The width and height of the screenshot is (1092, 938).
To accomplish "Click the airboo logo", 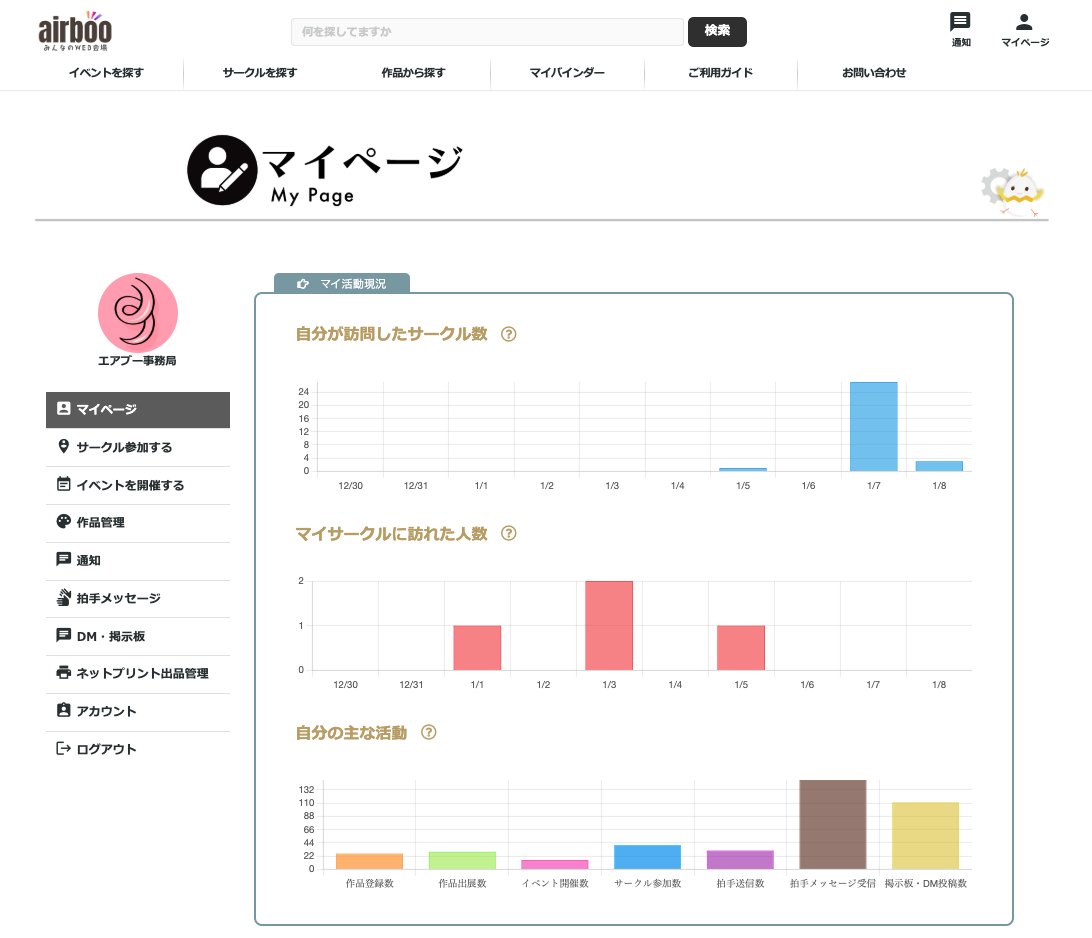I will coord(75,31).
